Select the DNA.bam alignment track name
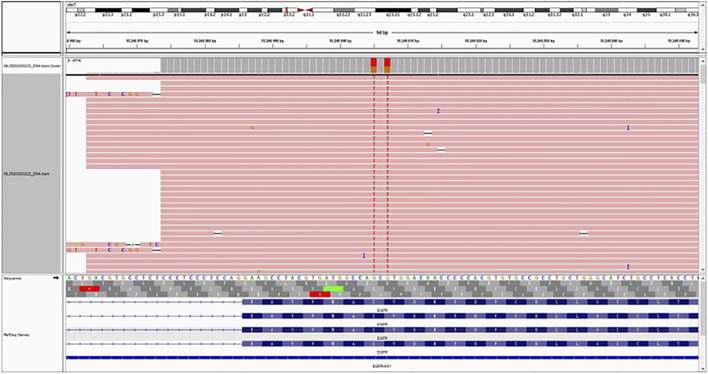The width and height of the screenshot is (708, 374). click(26, 173)
